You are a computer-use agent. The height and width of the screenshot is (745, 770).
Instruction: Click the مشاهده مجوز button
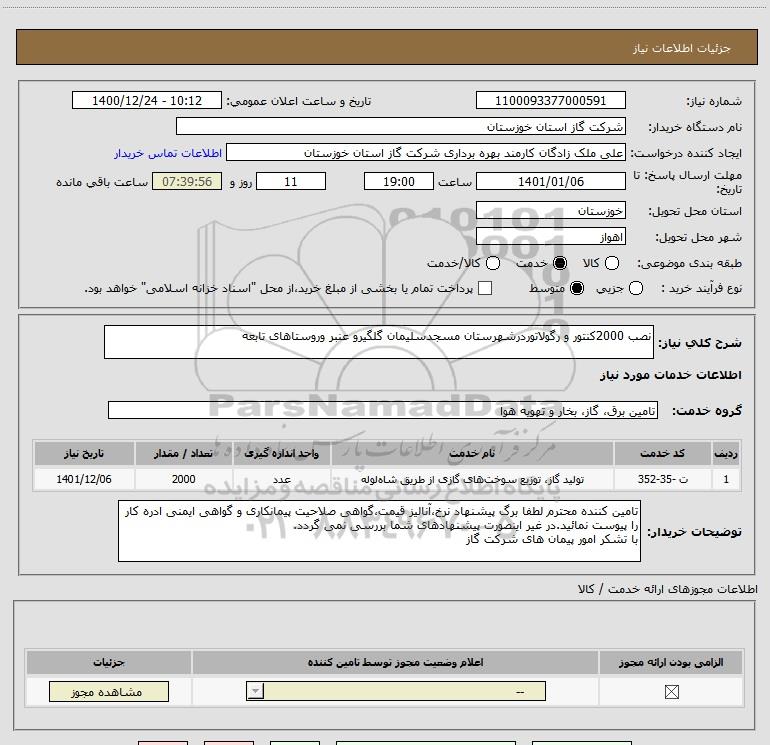pos(109,691)
